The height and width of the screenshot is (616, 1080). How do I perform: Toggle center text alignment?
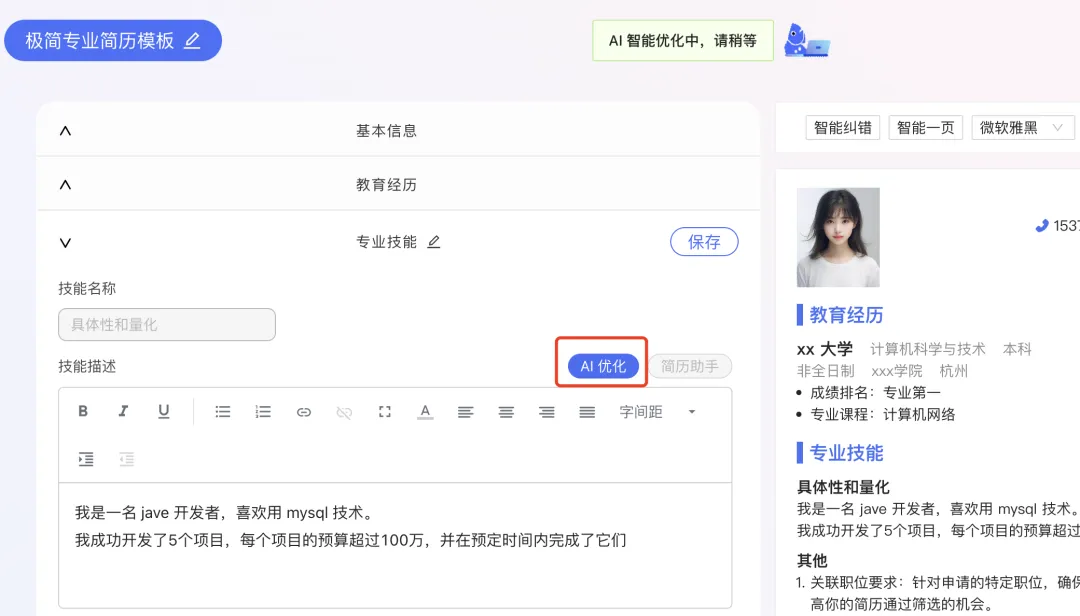tap(506, 411)
